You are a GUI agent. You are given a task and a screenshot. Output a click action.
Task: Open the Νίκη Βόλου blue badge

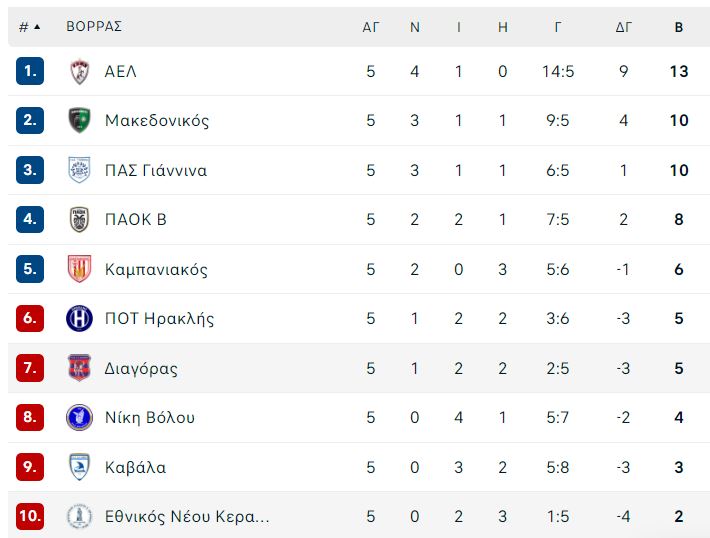coord(79,417)
